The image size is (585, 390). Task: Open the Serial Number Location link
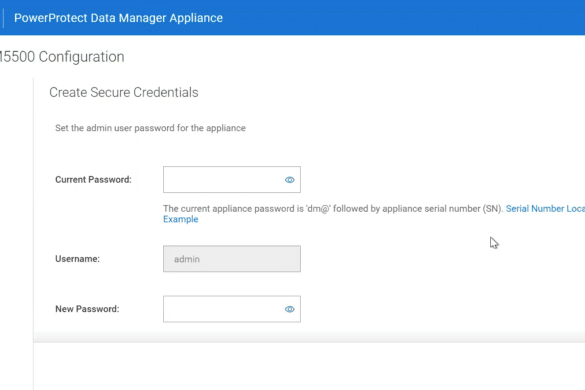click(545, 209)
